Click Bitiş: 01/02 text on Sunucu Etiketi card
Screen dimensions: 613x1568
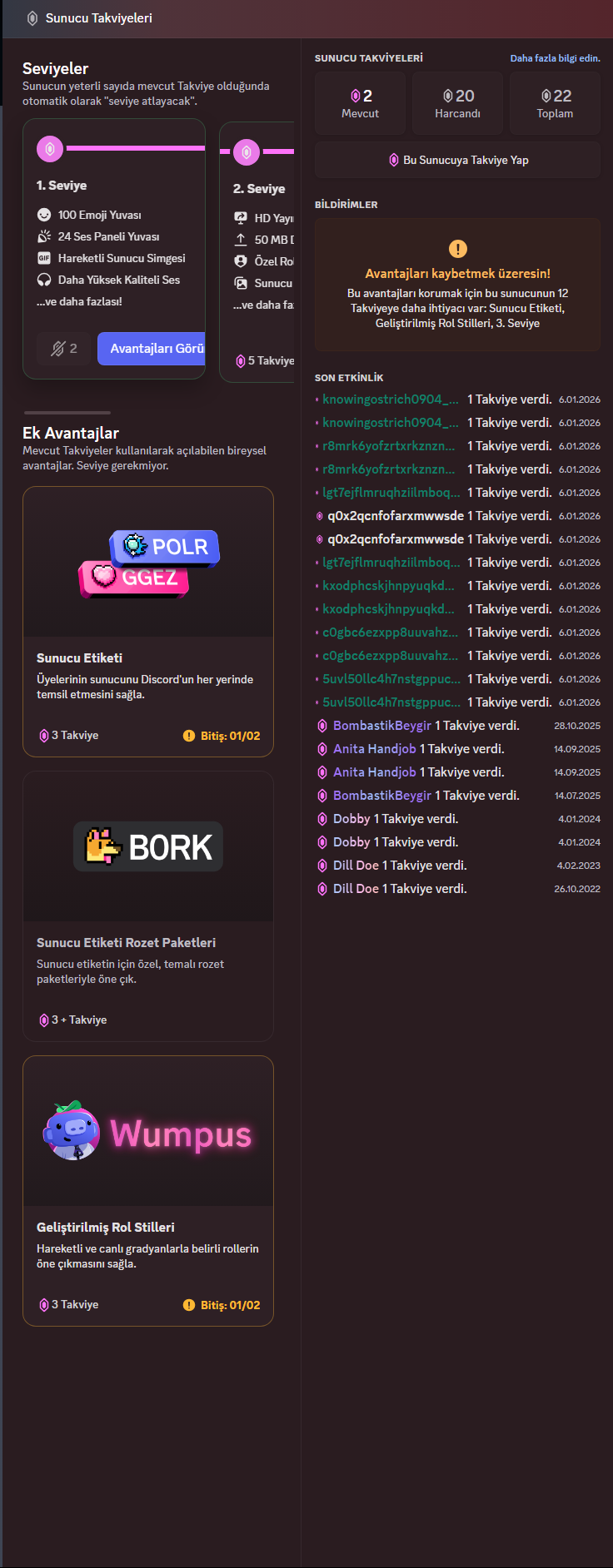[230, 736]
